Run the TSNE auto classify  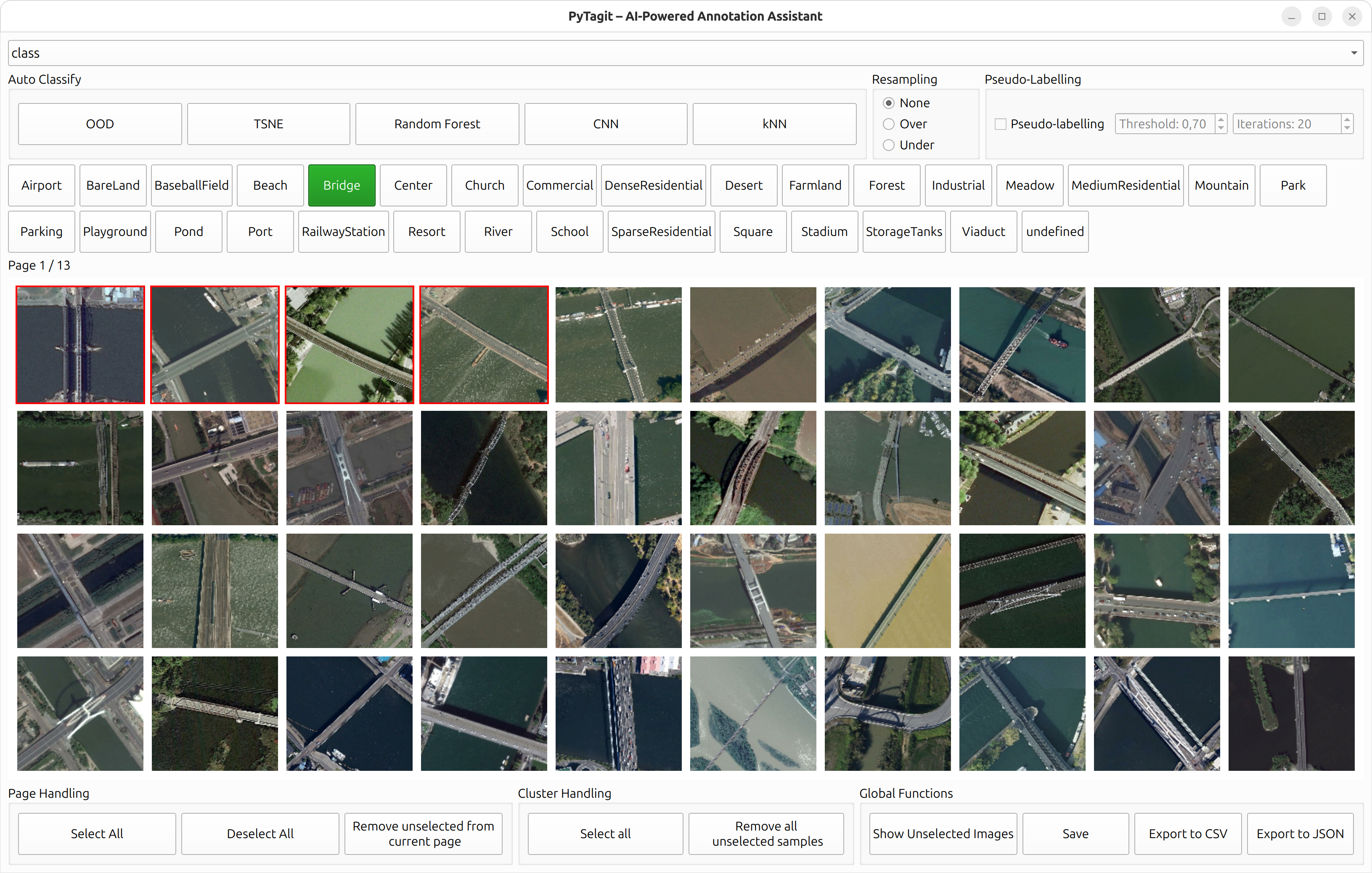click(x=268, y=124)
